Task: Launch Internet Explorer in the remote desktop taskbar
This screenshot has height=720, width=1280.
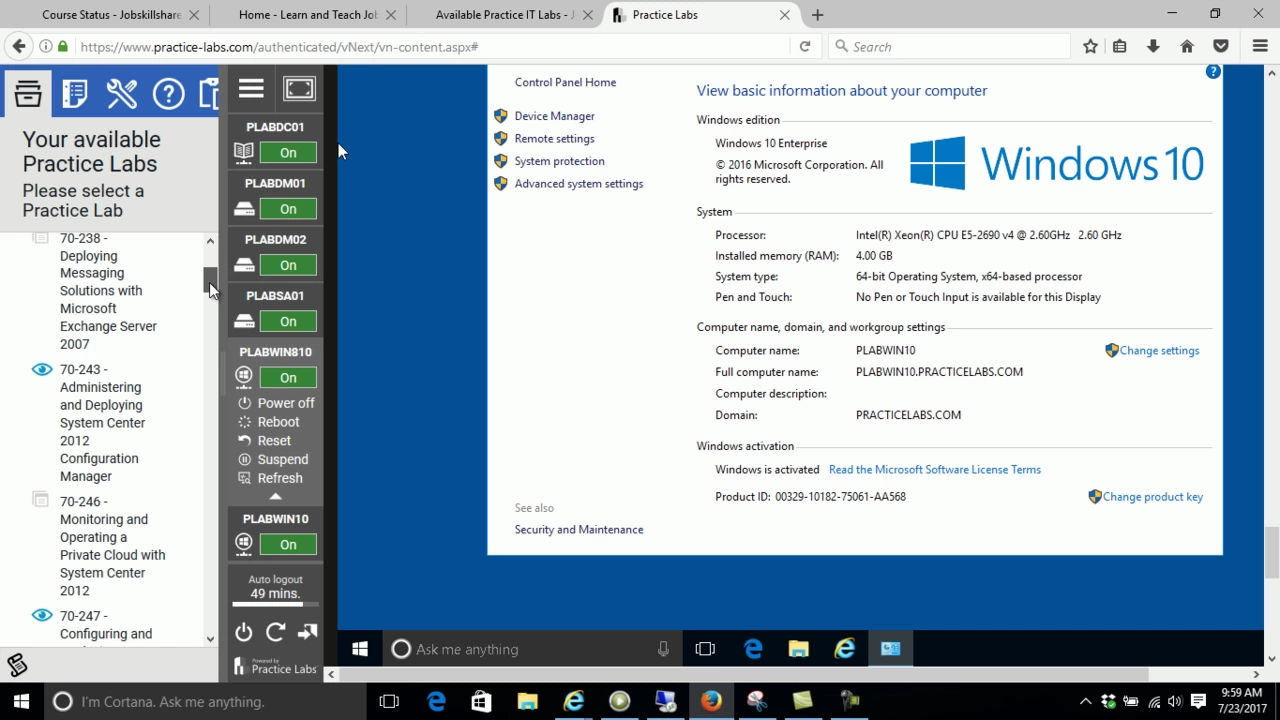Action: click(845, 649)
